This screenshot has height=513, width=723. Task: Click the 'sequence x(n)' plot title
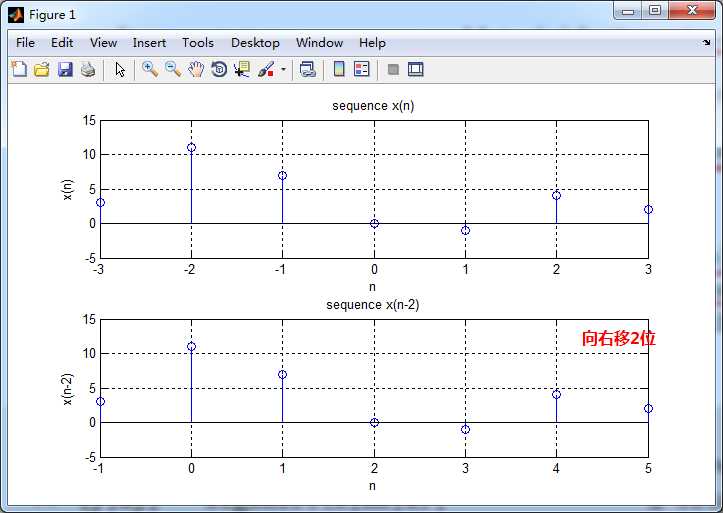pos(373,106)
